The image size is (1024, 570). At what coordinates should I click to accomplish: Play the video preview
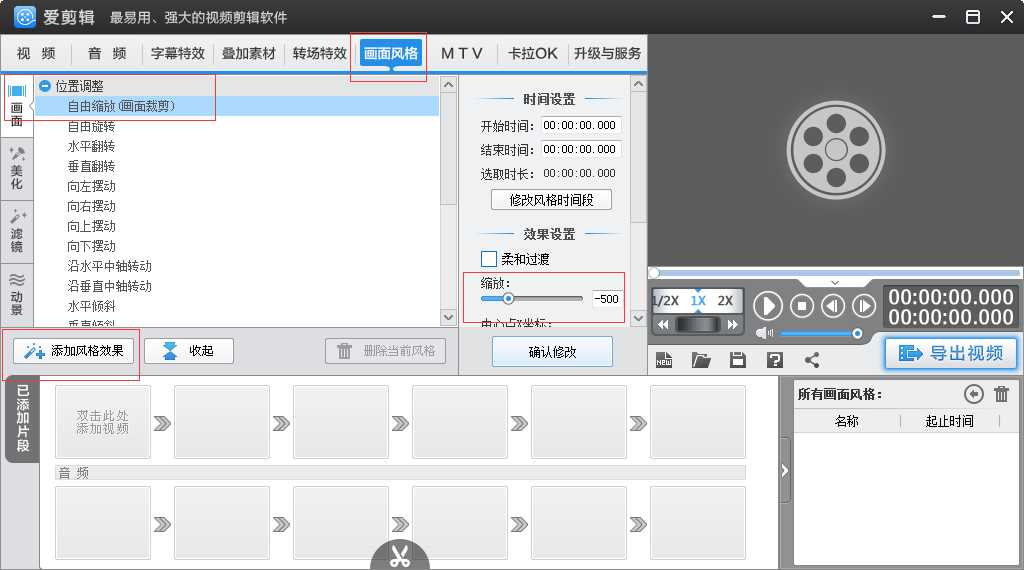[768, 306]
